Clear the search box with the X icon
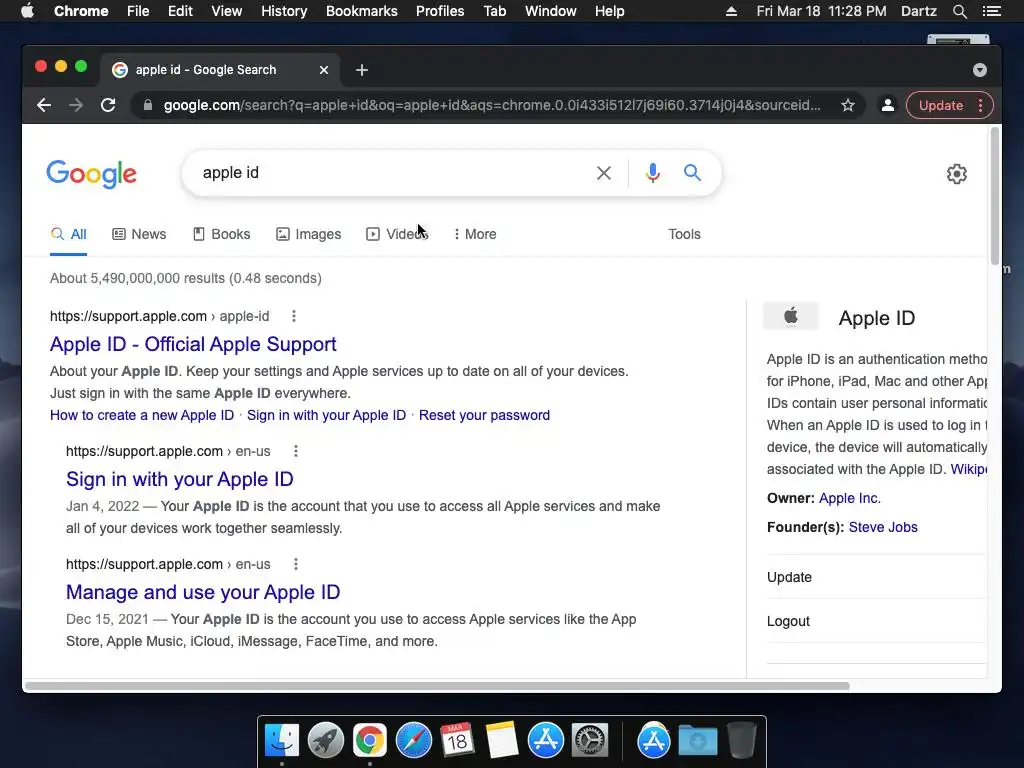Viewport: 1024px width, 768px height. point(604,173)
